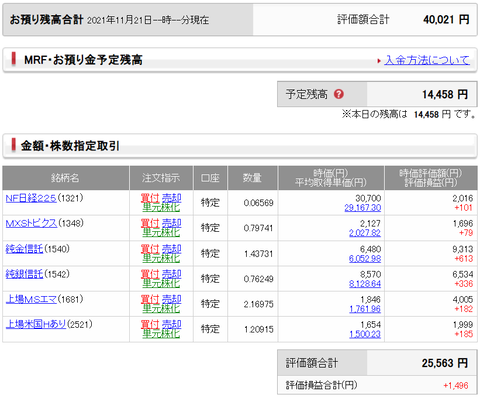Click 買付 for MXSトピクス

(x=150, y=223)
